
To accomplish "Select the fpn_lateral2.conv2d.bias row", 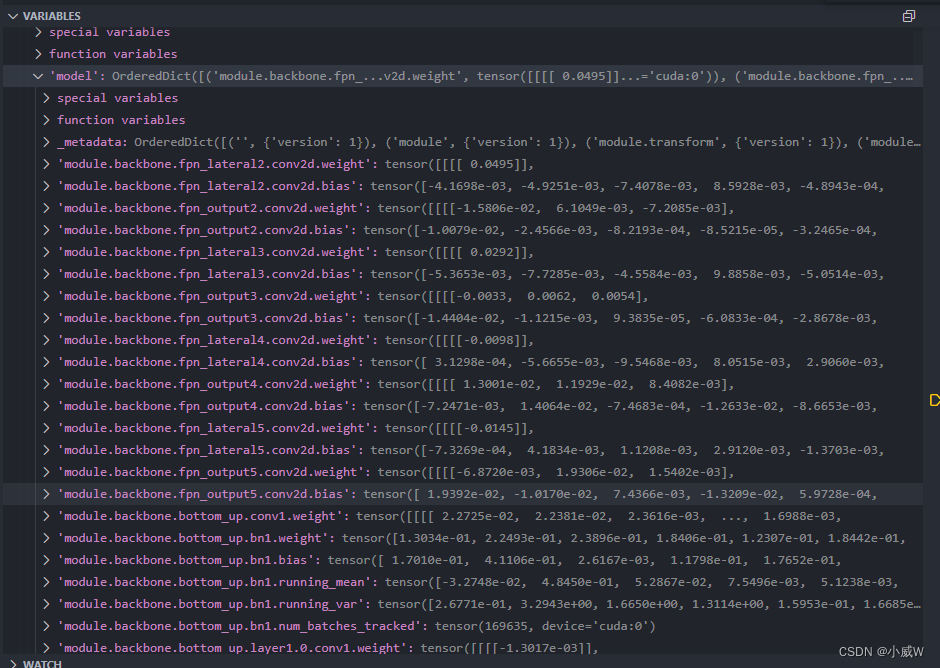I will 462,186.
